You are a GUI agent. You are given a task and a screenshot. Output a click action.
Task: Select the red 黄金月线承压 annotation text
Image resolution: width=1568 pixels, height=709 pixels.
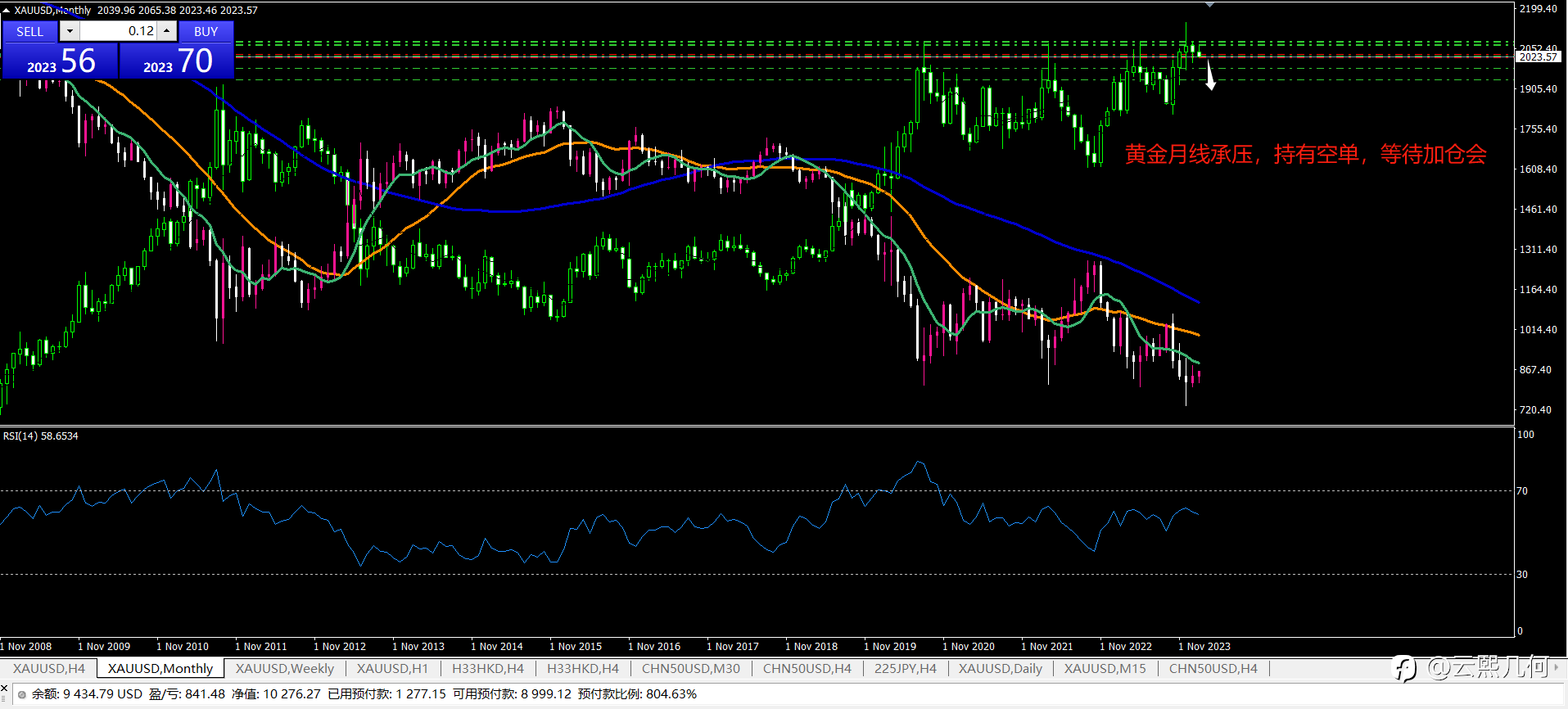coord(1305,154)
